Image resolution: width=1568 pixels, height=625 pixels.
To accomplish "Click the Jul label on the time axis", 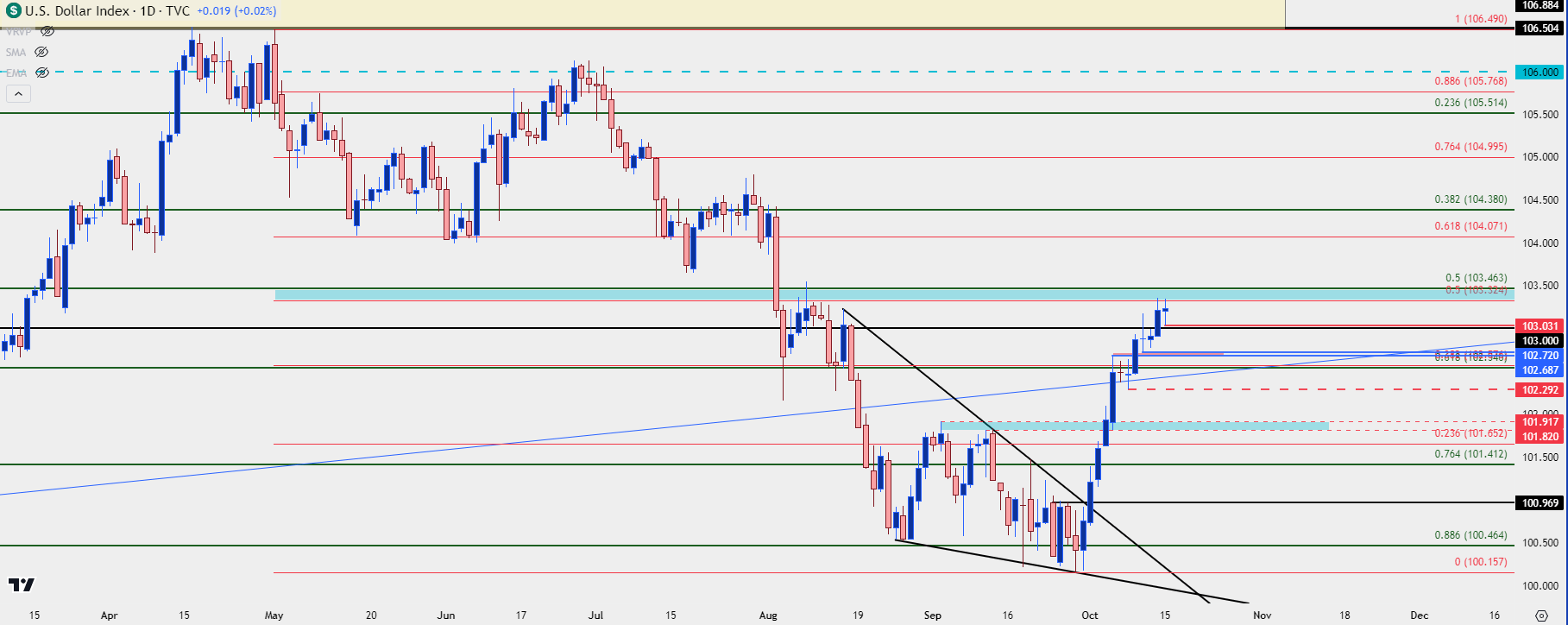I will (595, 616).
